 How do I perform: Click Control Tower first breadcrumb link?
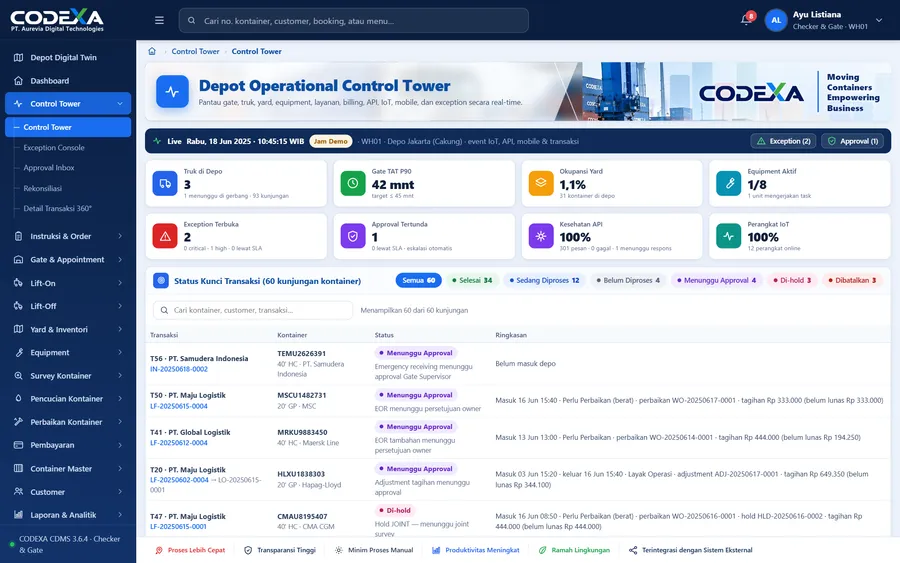[195, 51]
